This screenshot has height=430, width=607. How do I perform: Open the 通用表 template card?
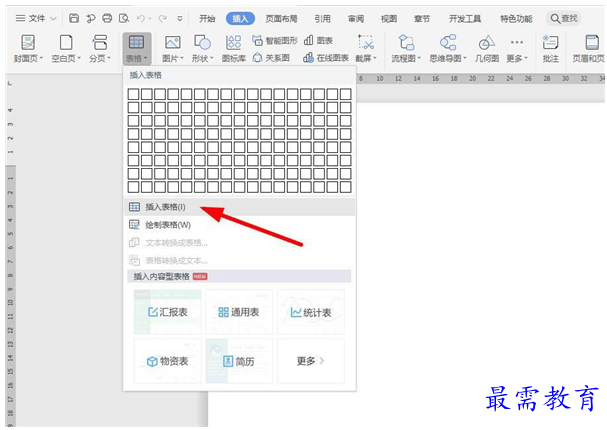click(x=239, y=312)
